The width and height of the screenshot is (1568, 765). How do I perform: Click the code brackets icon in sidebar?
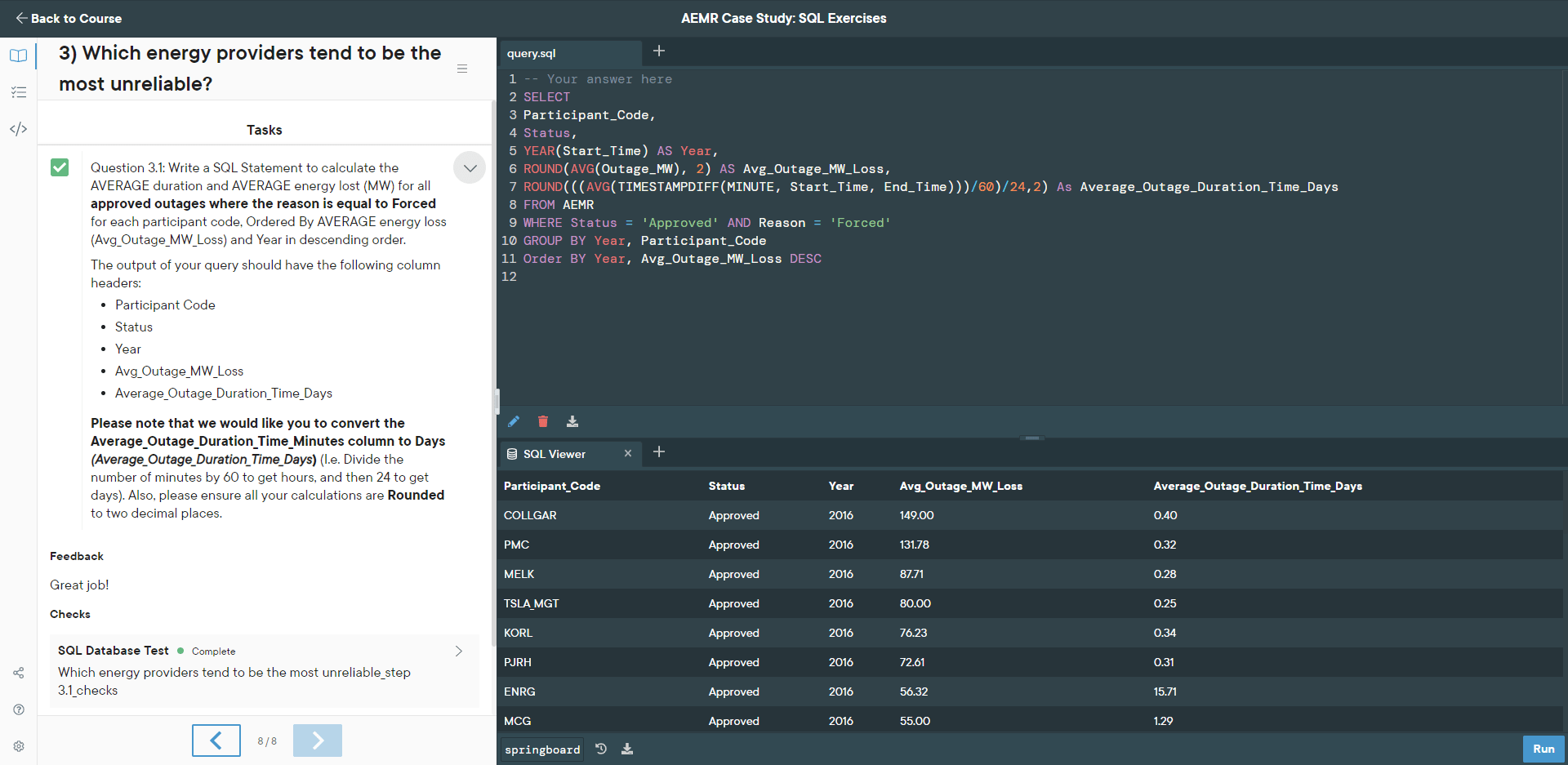coord(18,129)
